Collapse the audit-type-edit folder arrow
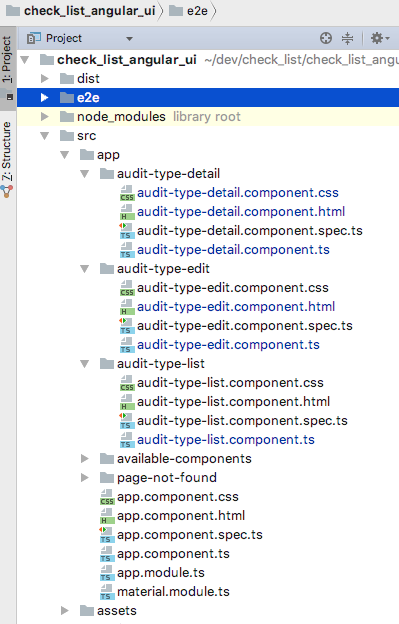Image resolution: width=399 pixels, height=624 pixels. pos(85,269)
